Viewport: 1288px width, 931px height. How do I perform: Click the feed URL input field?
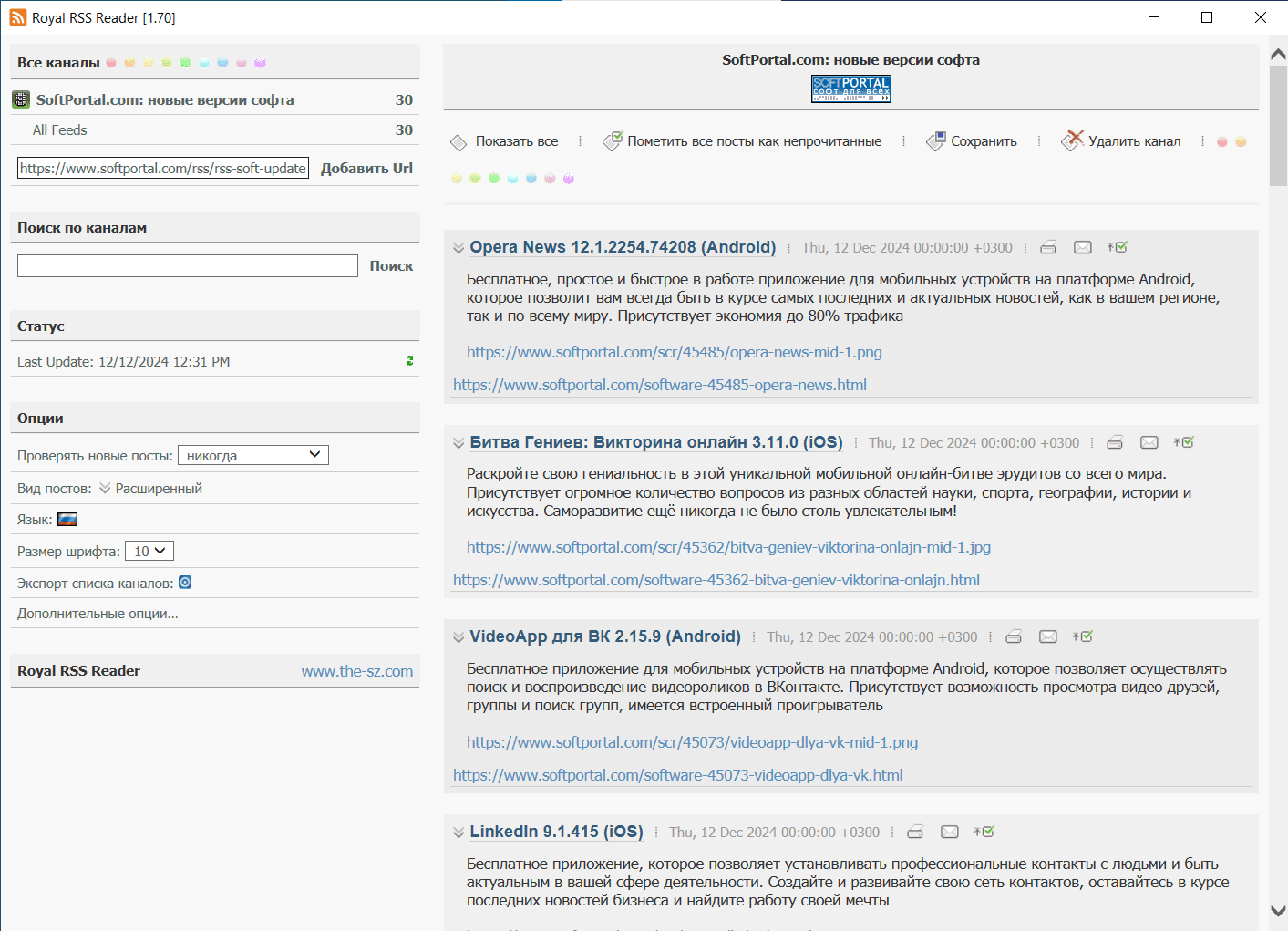pos(163,168)
